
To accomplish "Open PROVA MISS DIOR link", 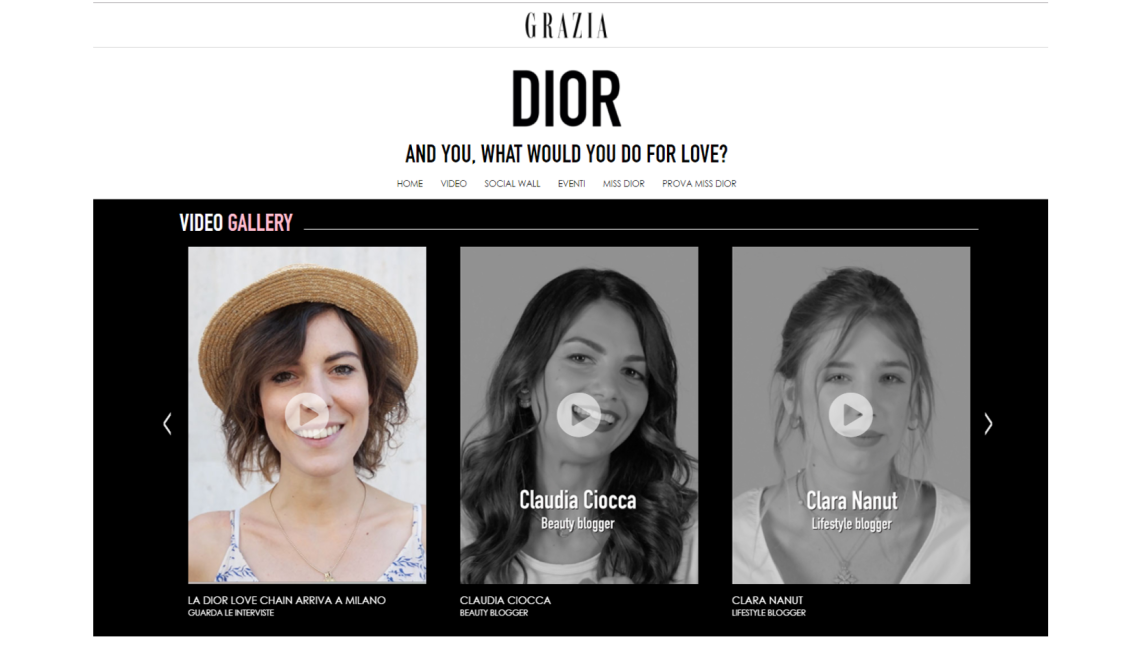I will pos(699,184).
